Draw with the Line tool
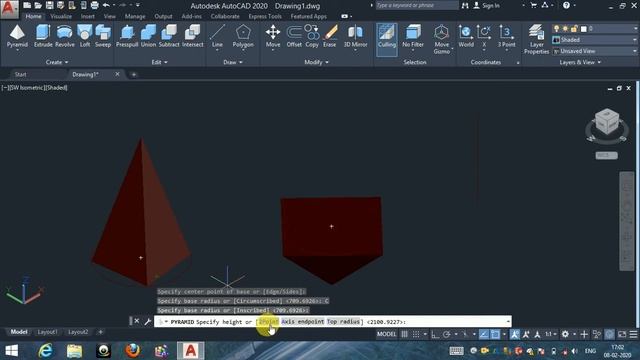 click(x=217, y=36)
